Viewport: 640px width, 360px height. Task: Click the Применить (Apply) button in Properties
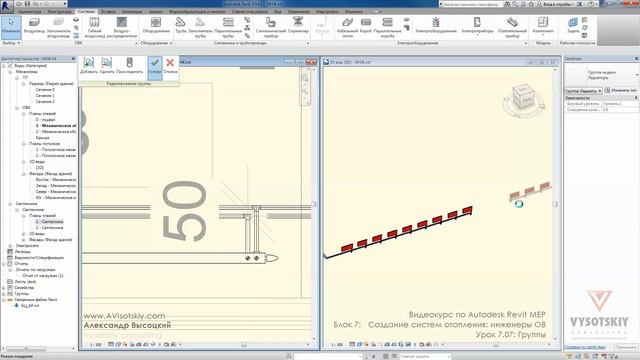pos(626,347)
